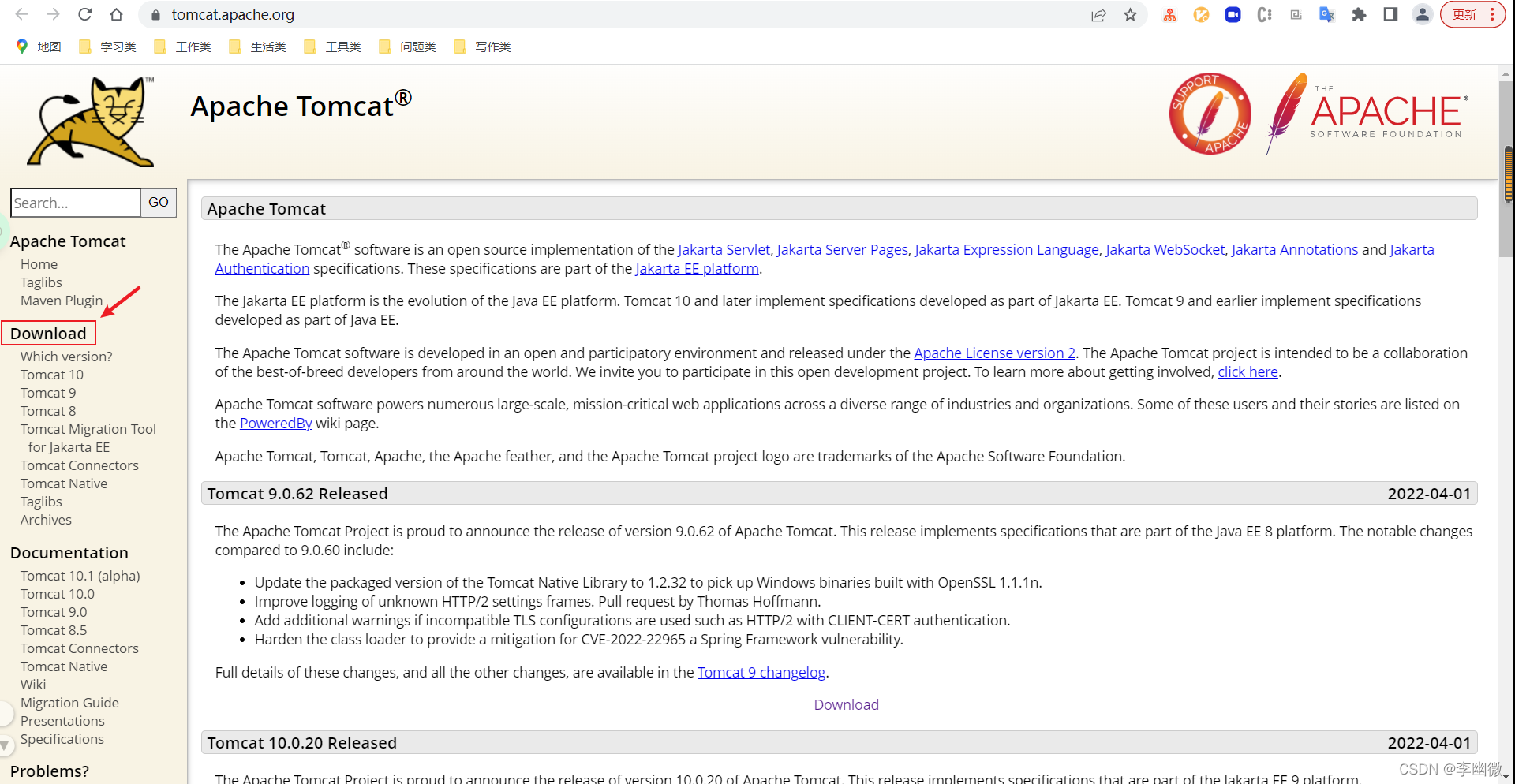This screenshot has width=1515, height=784.
Task: Follow the Jakarta Annotations link
Action: 1295,250
